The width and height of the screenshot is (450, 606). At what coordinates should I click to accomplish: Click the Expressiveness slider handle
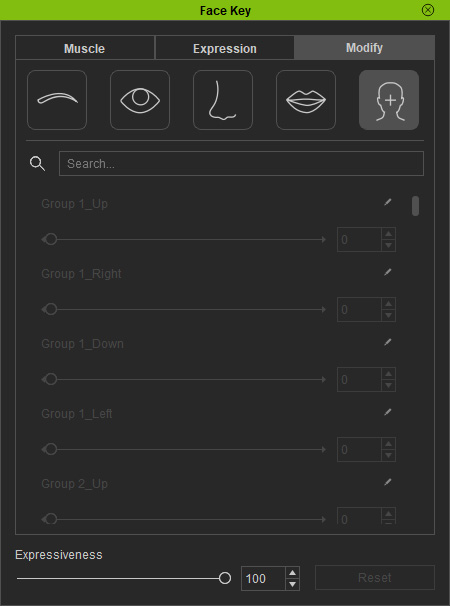(225, 578)
